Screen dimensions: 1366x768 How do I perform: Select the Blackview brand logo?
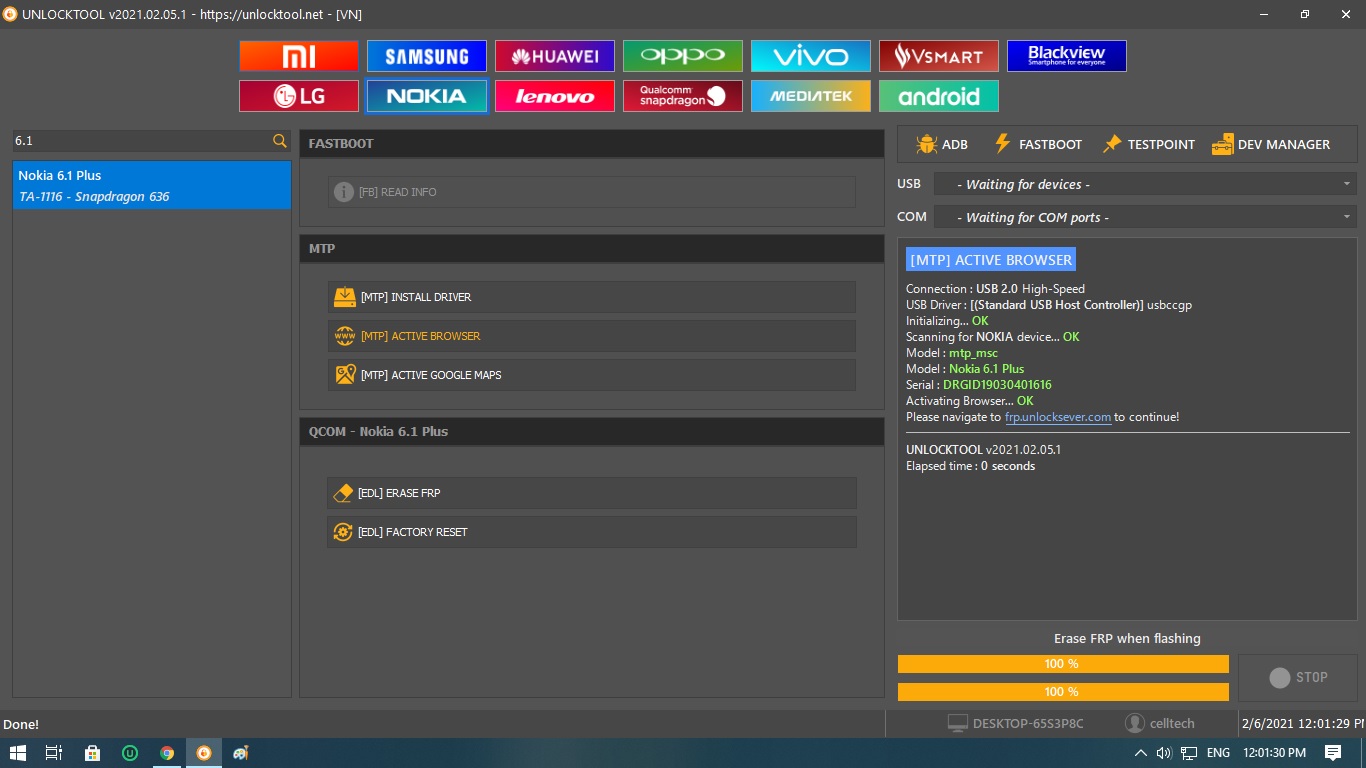pos(1067,56)
